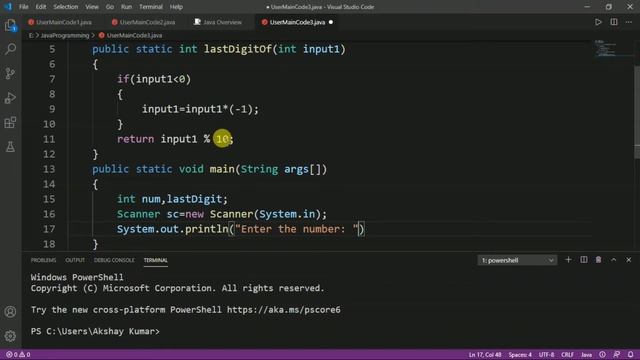Open editor More Actions ellipsis
Viewport: 640px width, 360px height.
pyautogui.click(x=629, y=22)
